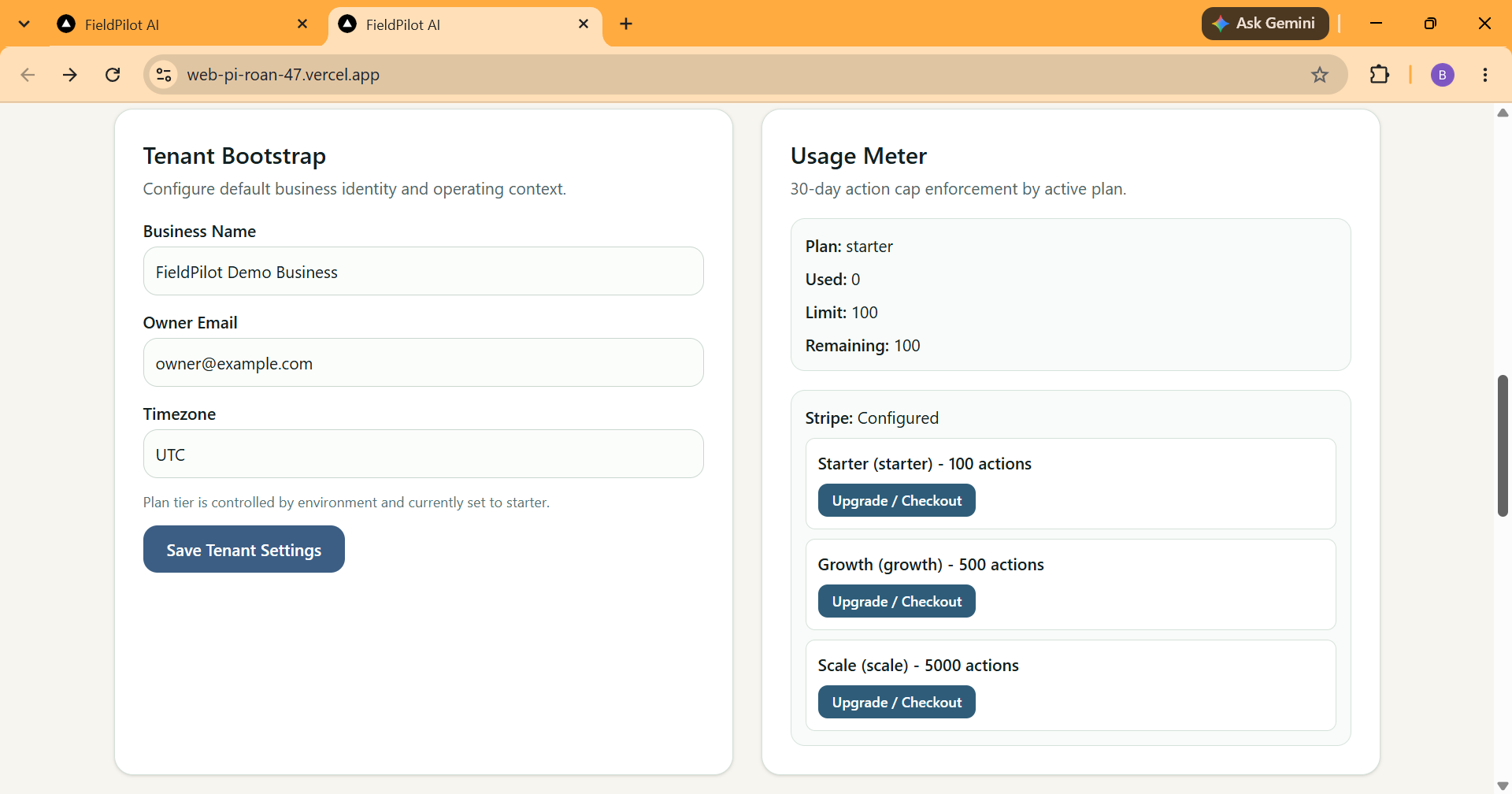1512x794 pixels.
Task: Click 'Configure default business identity' subtitle
Action: pyautogui.click(x=354, y=189)
